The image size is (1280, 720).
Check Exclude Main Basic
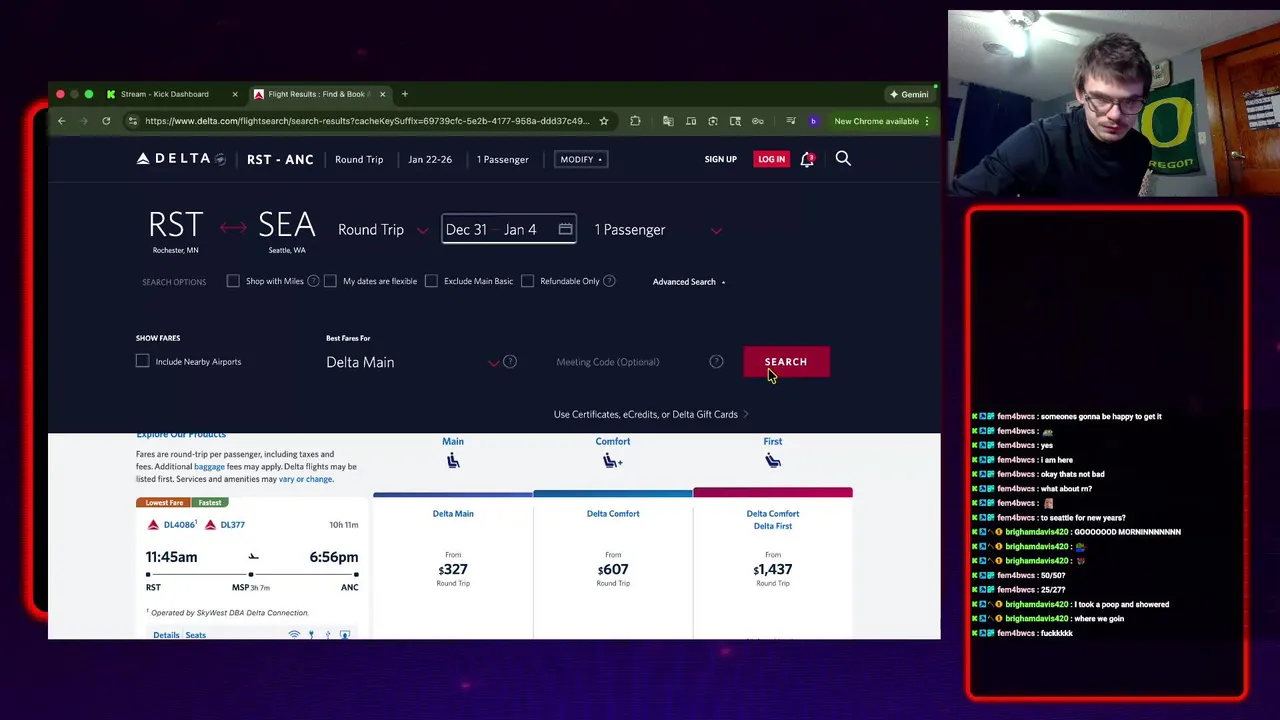(431, 281)
